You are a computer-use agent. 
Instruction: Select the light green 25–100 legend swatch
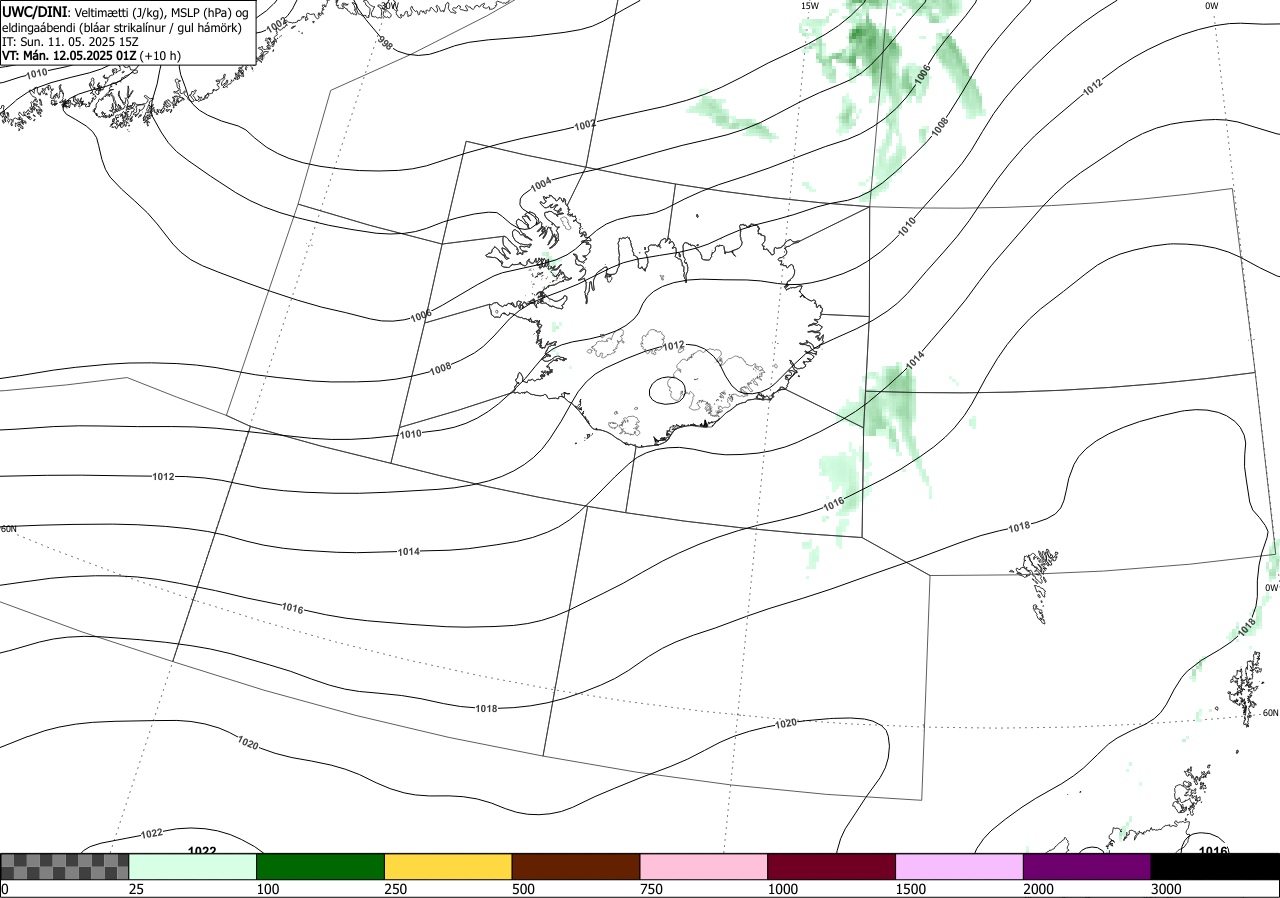click(x=193, y=866)
